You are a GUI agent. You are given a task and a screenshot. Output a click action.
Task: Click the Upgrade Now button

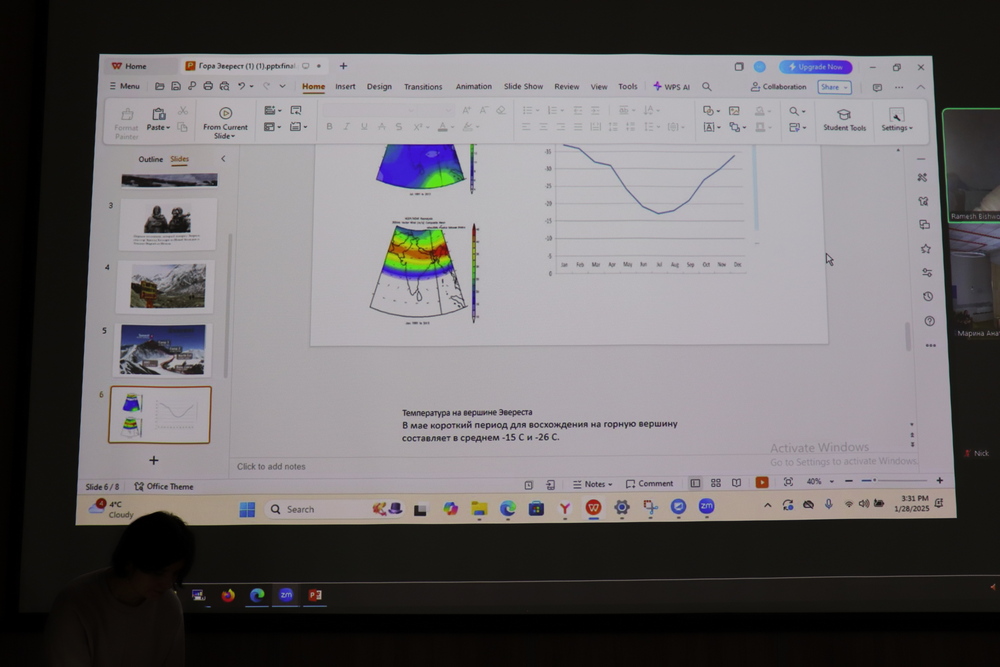click(816, 67)
